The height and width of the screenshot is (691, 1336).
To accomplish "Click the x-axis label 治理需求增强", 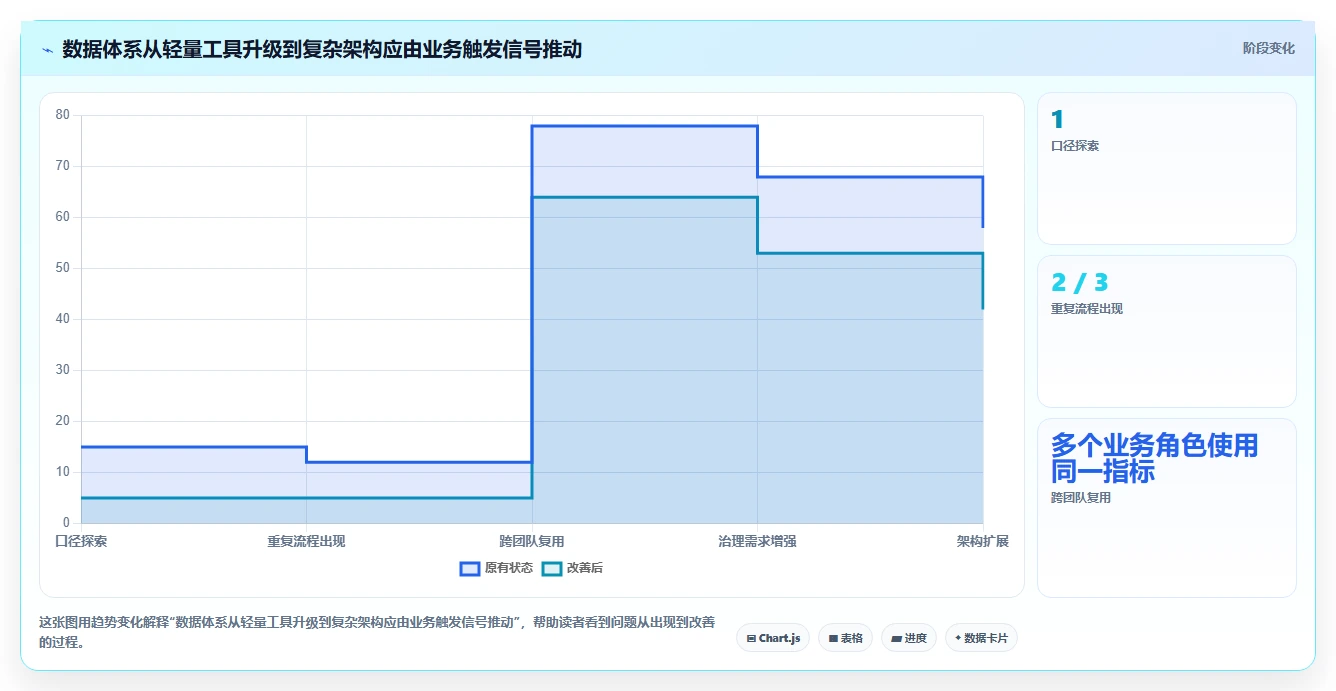I will click(x=757, y=541).
